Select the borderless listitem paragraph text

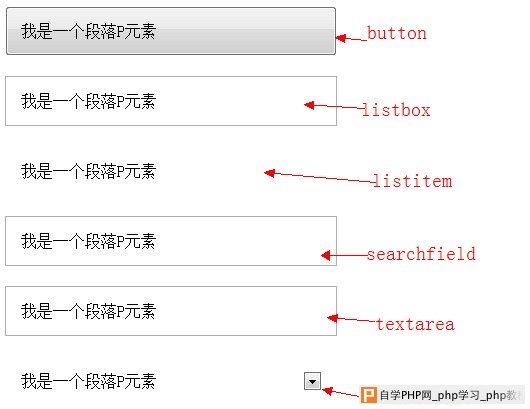(88, 171)
